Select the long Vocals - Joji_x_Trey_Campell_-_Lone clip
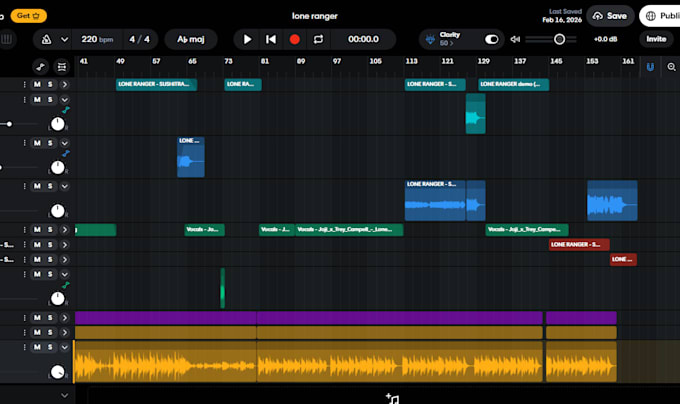680x404 pixels. (x=349, y=230)
